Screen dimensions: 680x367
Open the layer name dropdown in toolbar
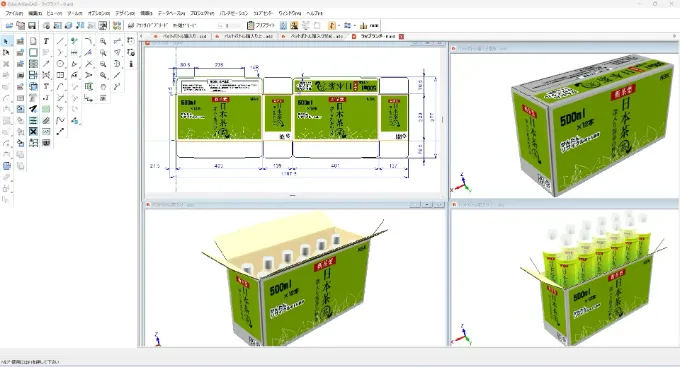tap(219, 26)
